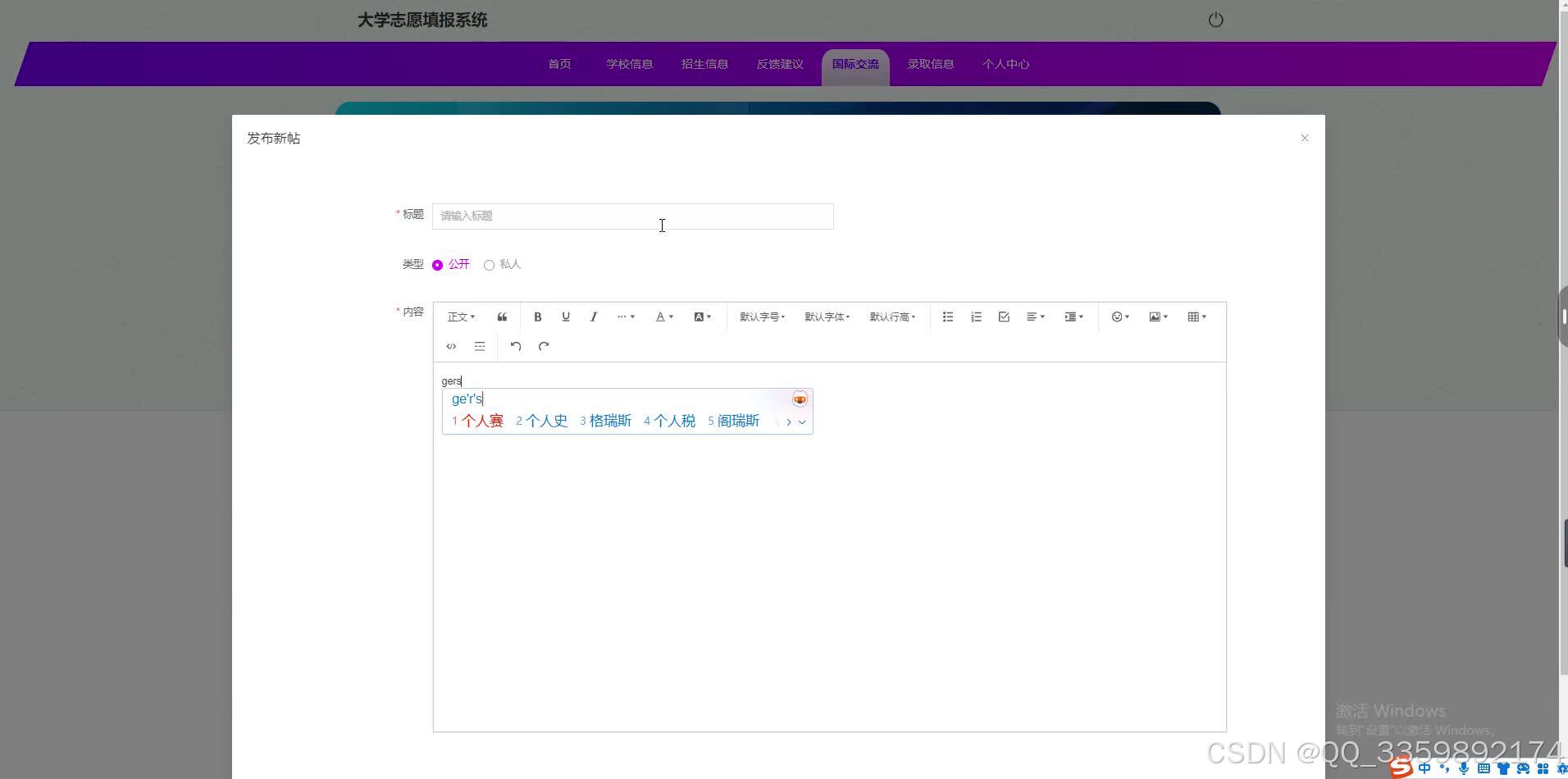This screenshot has height=779, width=1568.
Task: Open the IME skin shirt icon
Action: 1503,768
